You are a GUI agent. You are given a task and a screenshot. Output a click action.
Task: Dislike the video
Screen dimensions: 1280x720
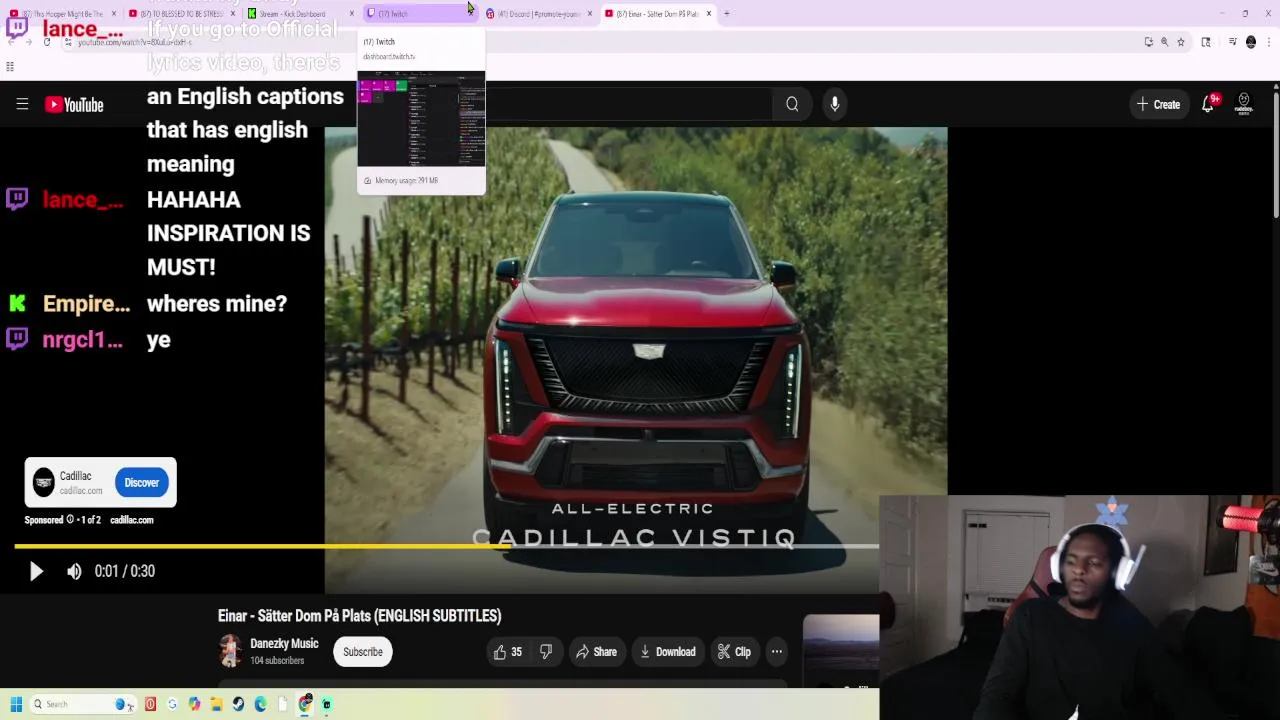tap(546, 652)
